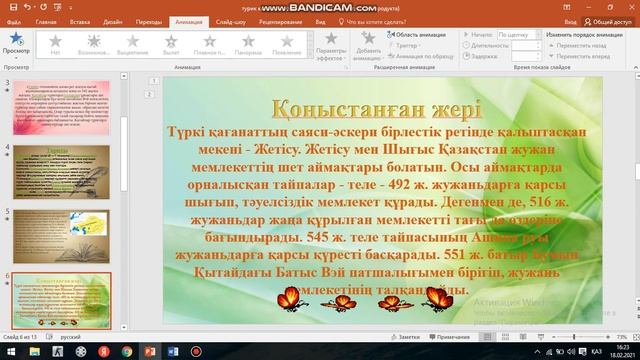The image size is (640, 360).
Task: Select the Панорама animation effect
Action: click(248, 44)
